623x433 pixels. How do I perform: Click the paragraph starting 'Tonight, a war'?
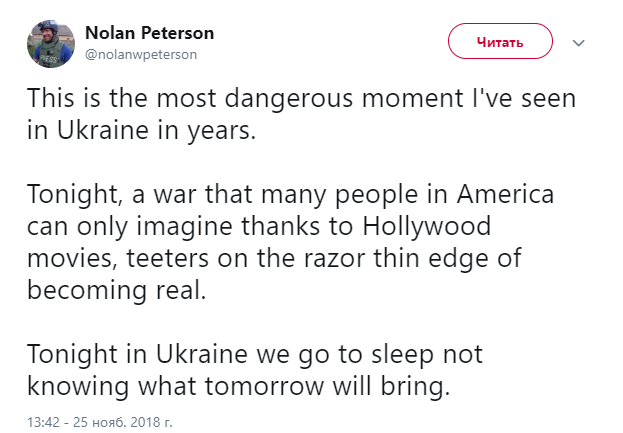point(290,242)
